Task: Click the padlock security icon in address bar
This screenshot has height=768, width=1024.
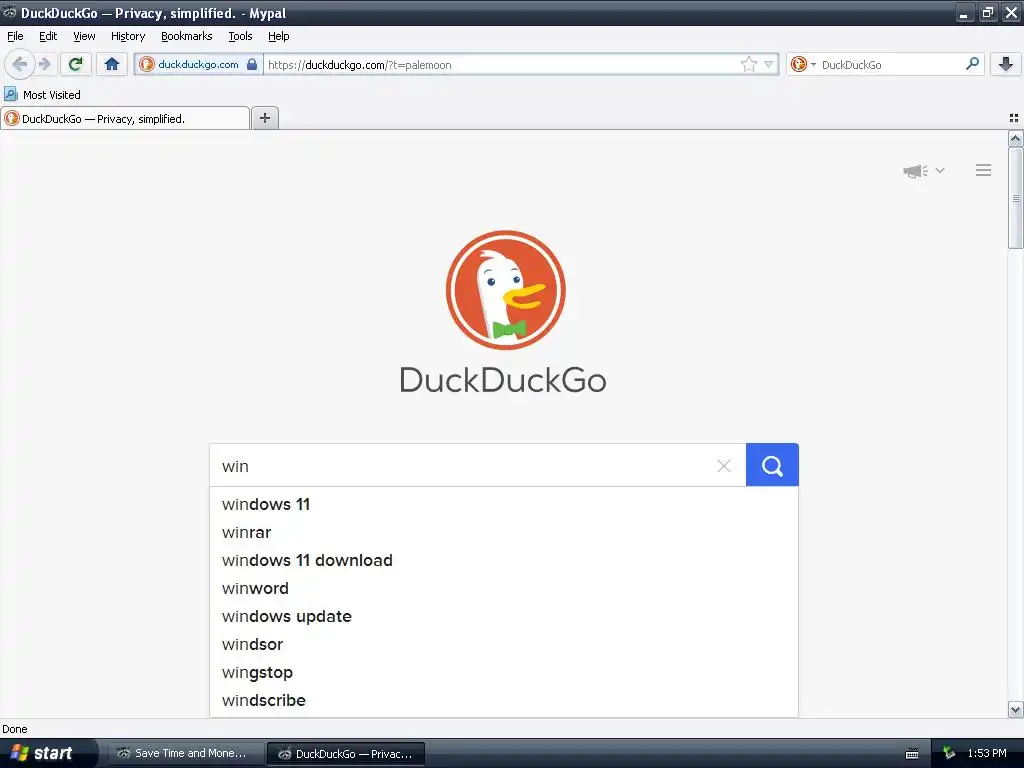Action: pos(252,64)
